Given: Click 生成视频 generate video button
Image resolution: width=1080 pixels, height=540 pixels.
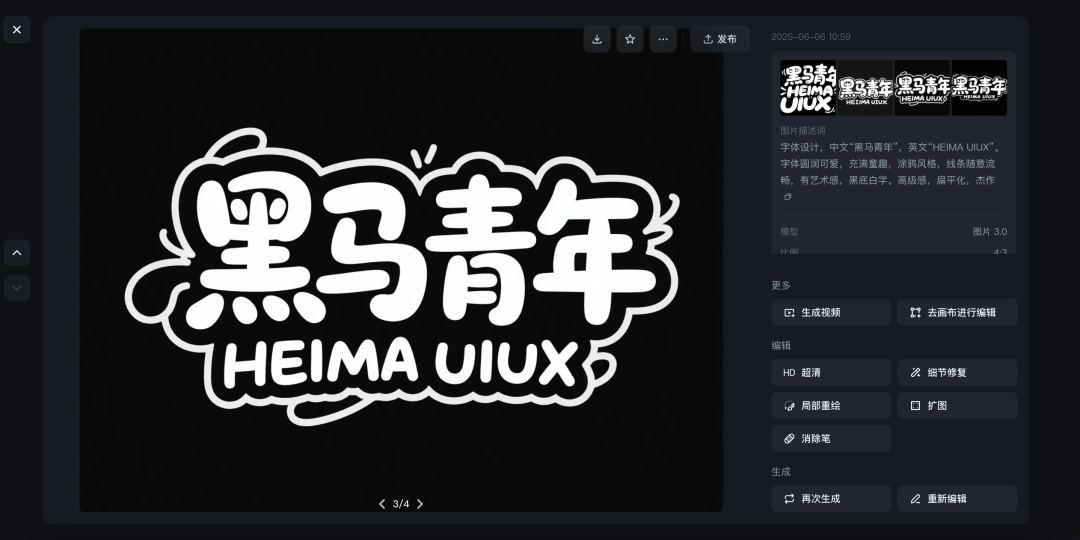Looking at the screenshot, I should tap(831, 312).
